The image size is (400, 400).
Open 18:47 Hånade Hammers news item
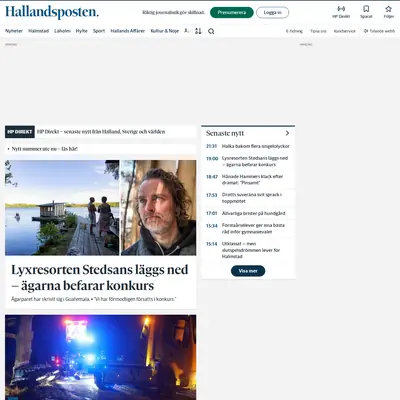pos(248,180)
